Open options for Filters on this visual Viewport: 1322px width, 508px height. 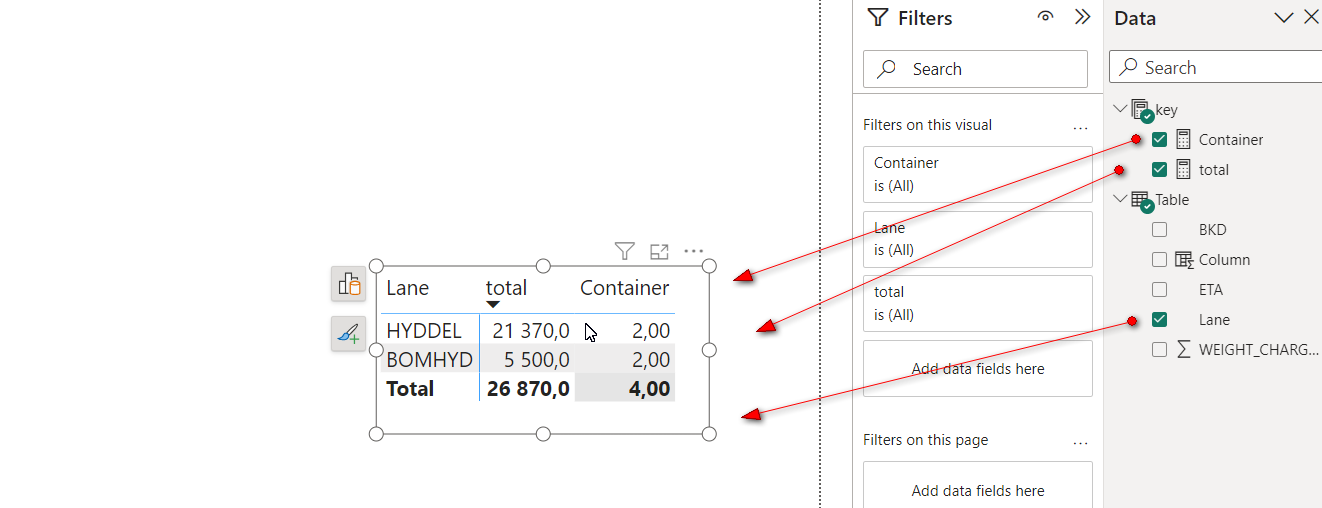click(1080, 127)
